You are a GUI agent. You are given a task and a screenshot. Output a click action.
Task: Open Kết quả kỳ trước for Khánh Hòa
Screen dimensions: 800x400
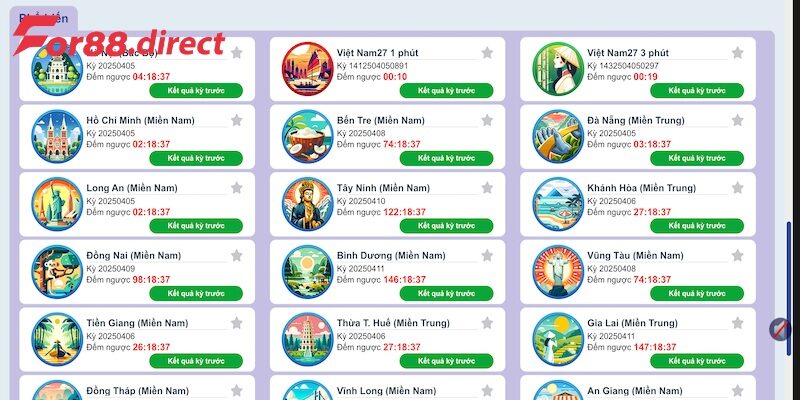(x=697, y=226)
